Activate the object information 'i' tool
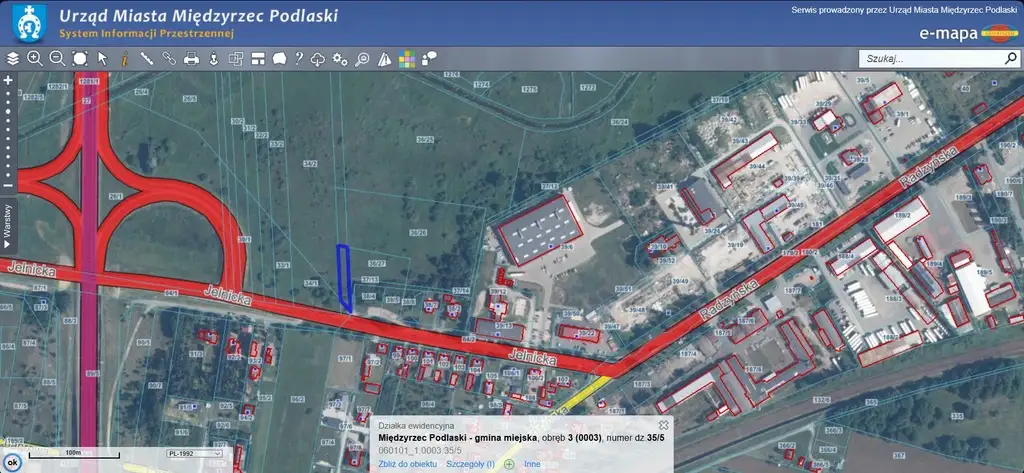1024x473 pixels. tap(124, 59)
